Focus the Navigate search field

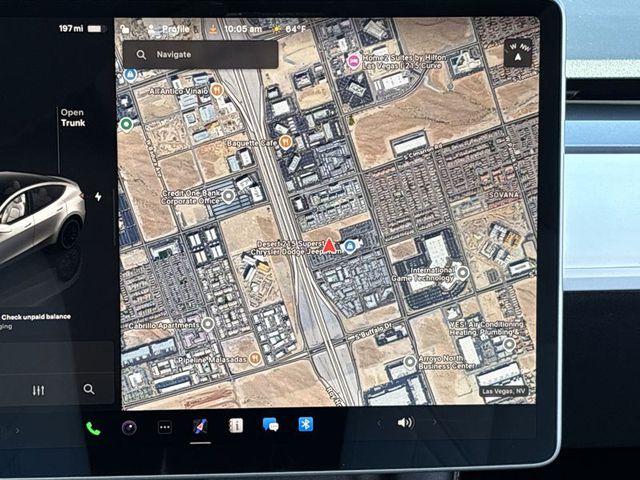[x=200, y=54]
